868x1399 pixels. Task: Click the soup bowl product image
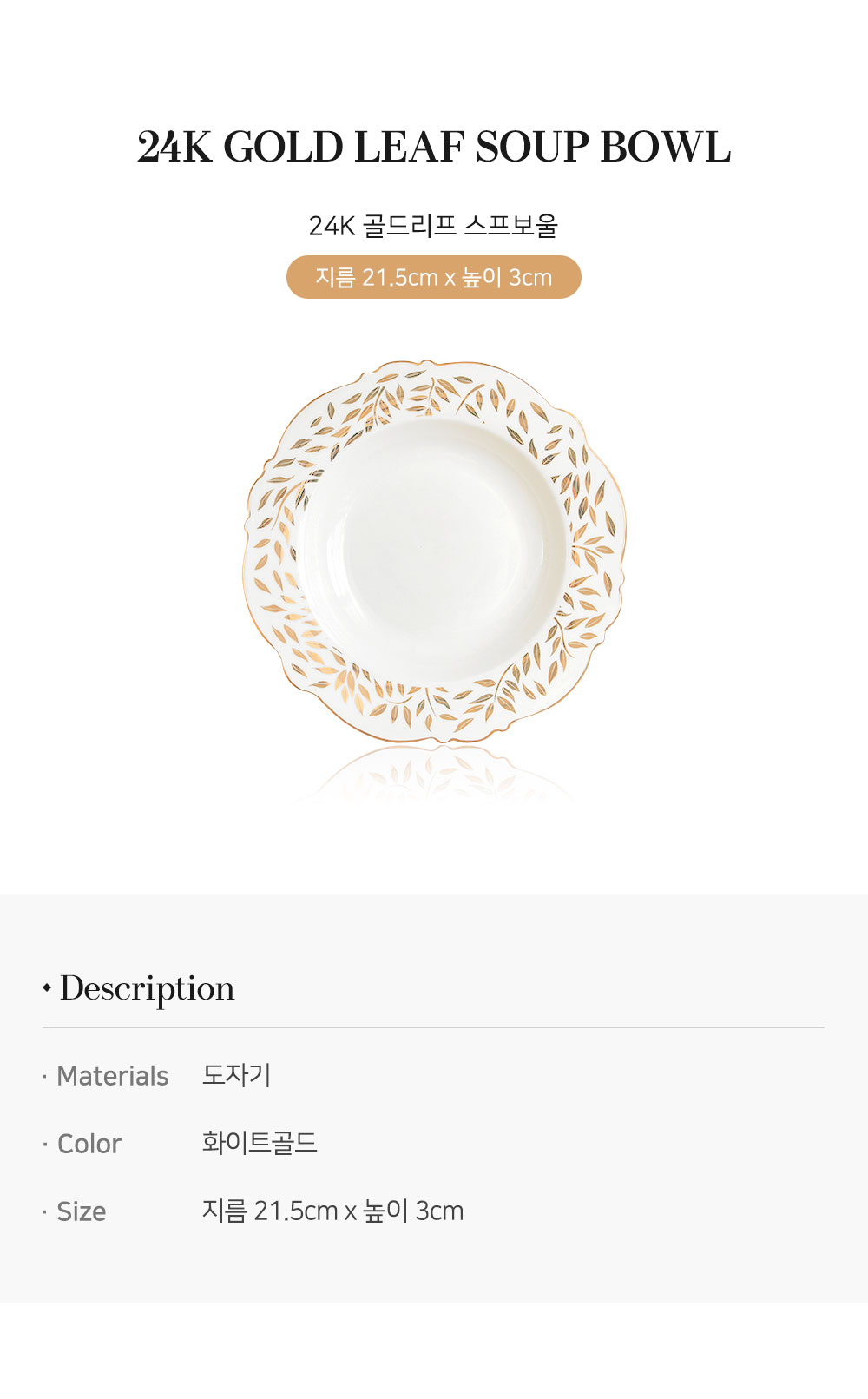click(x=434, y=551)
